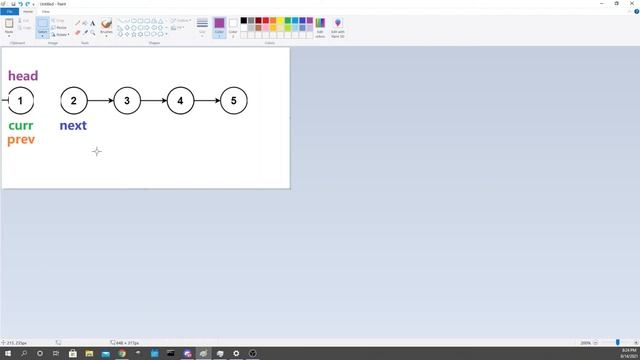Open taskbar Search
The image size is (640, 360).
[x=24, y=353]
